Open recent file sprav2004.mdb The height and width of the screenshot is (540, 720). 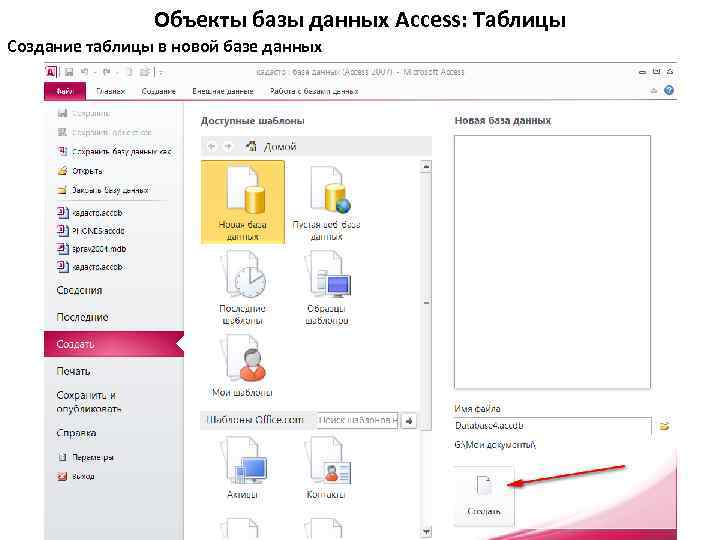91,248
